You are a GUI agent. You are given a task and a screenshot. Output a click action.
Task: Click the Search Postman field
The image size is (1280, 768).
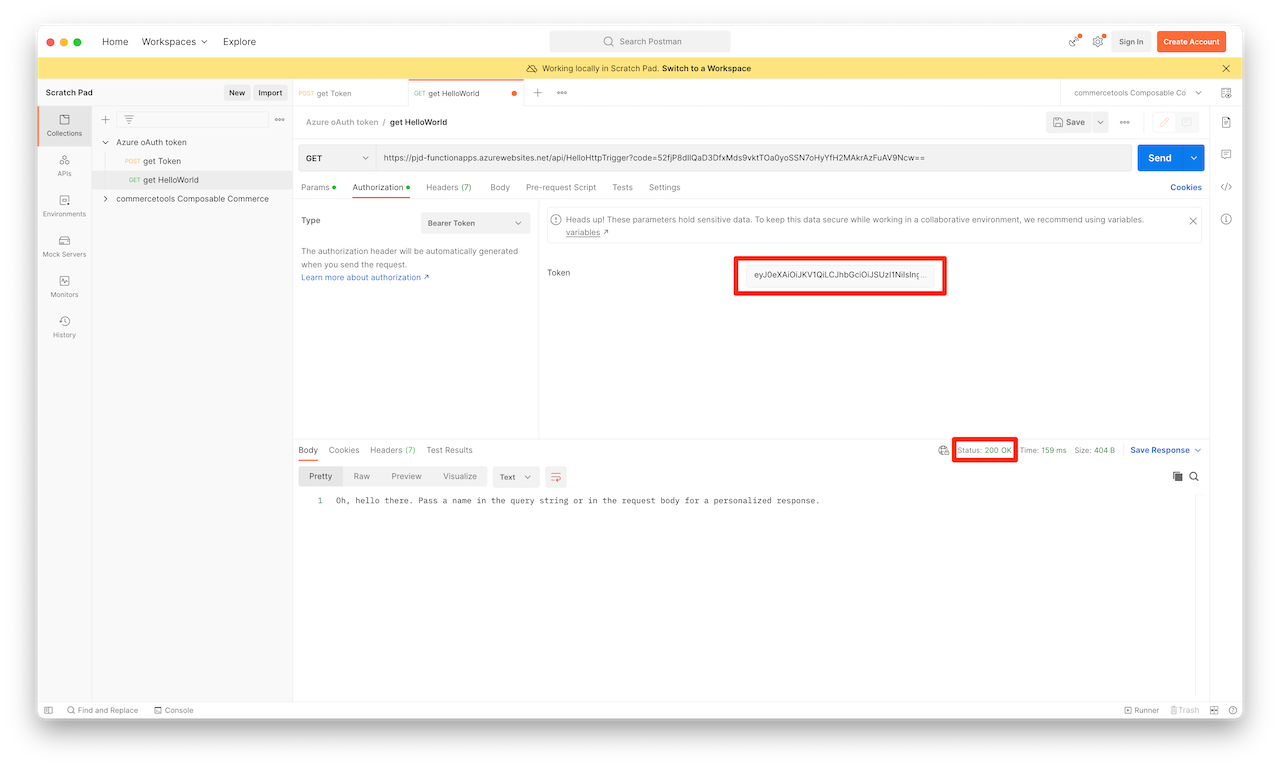point(640,42)
